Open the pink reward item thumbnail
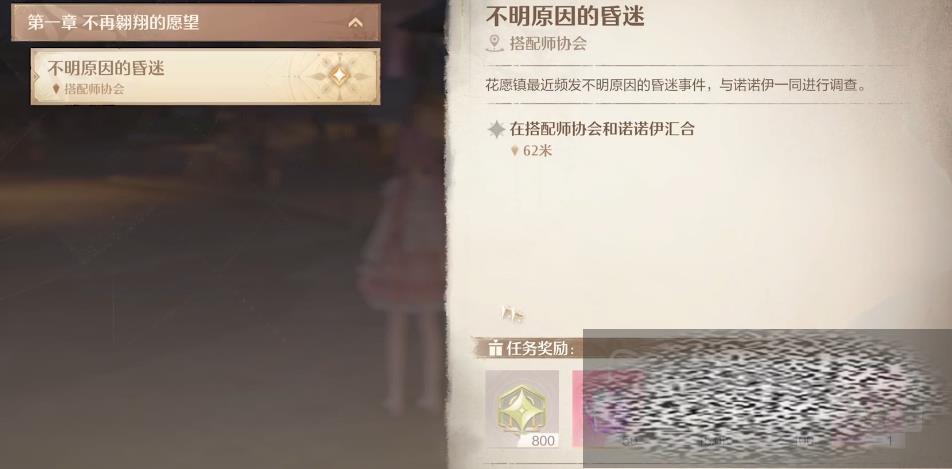952x469 pixels. [x=578, y=409]
